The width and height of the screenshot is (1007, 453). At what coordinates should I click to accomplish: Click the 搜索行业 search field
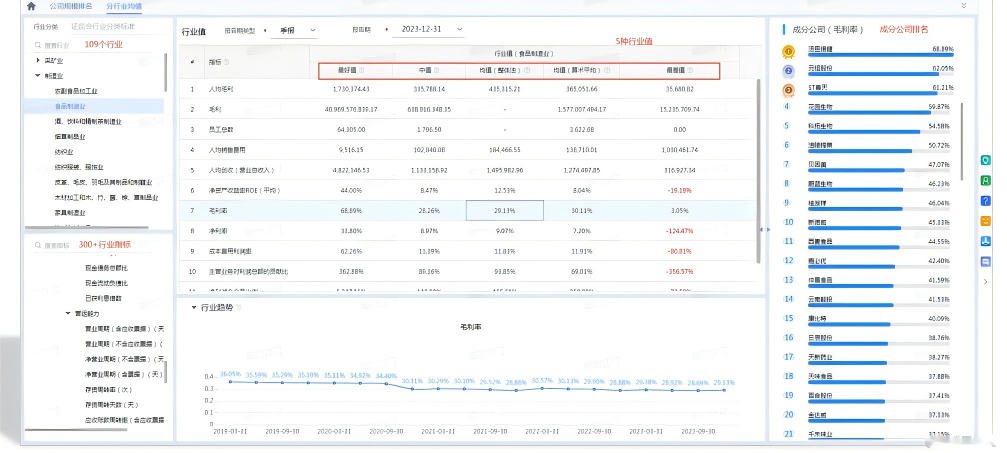(x=60, y=46)
